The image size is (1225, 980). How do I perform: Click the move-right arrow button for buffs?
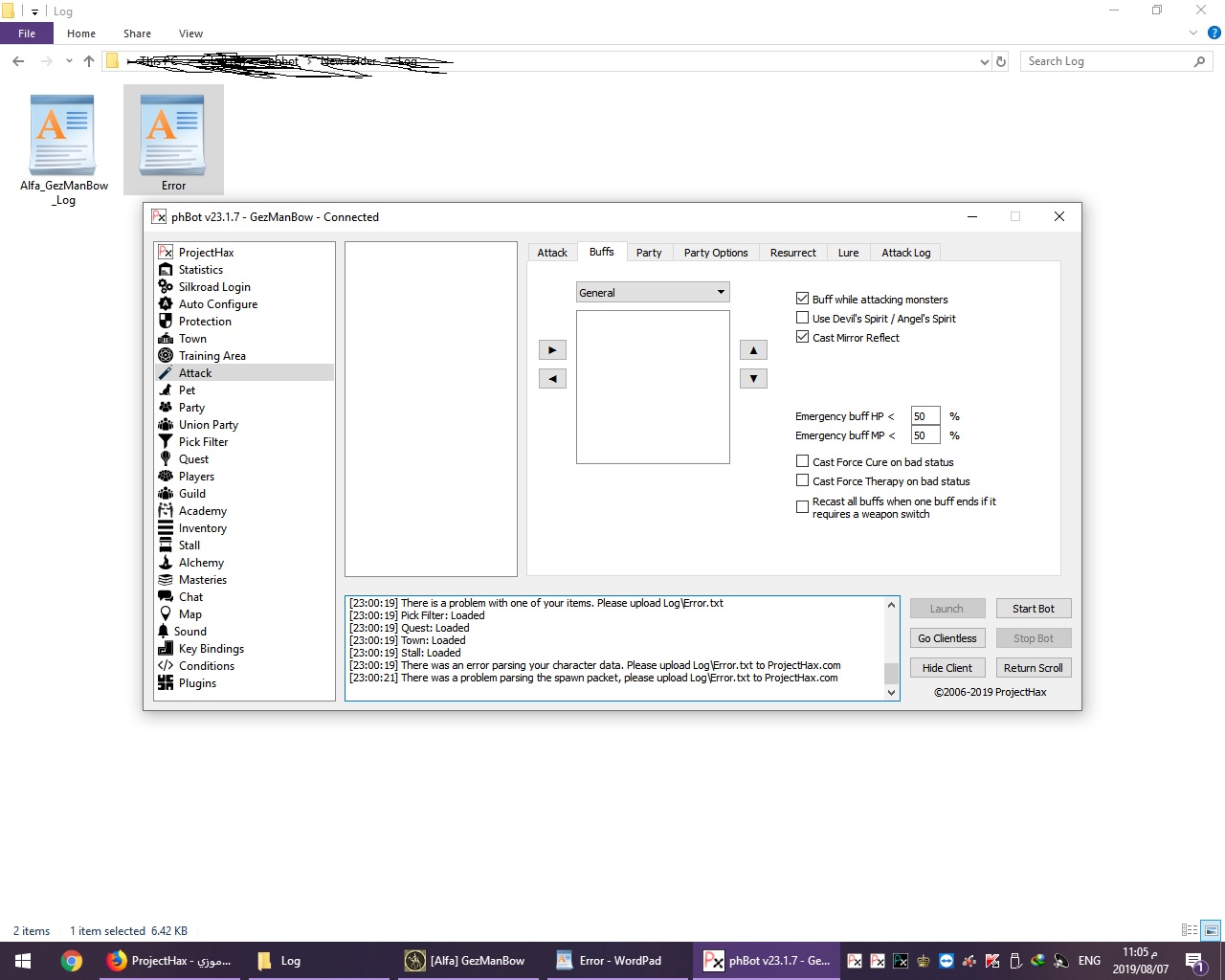pos(552,350)
